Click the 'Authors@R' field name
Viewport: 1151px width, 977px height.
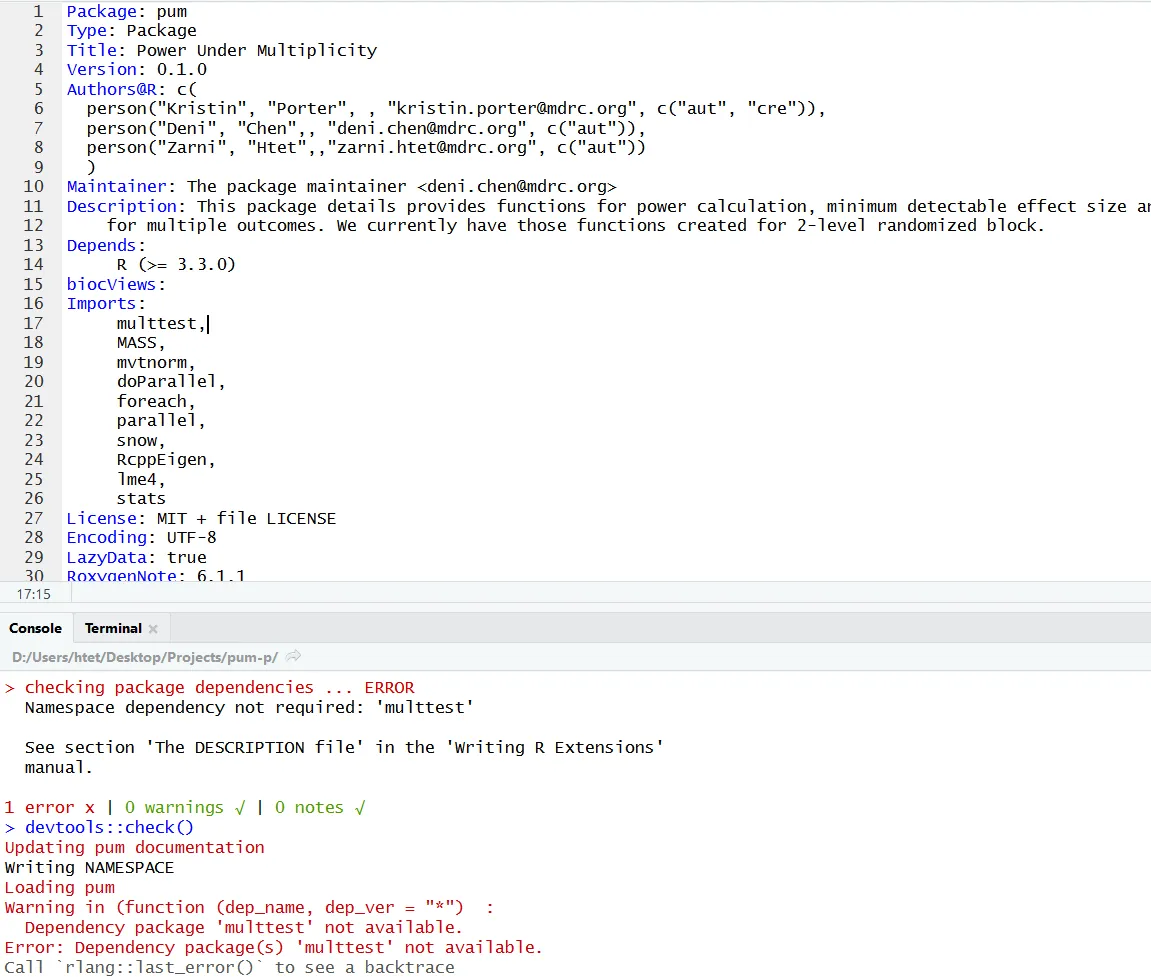point(112,89)
